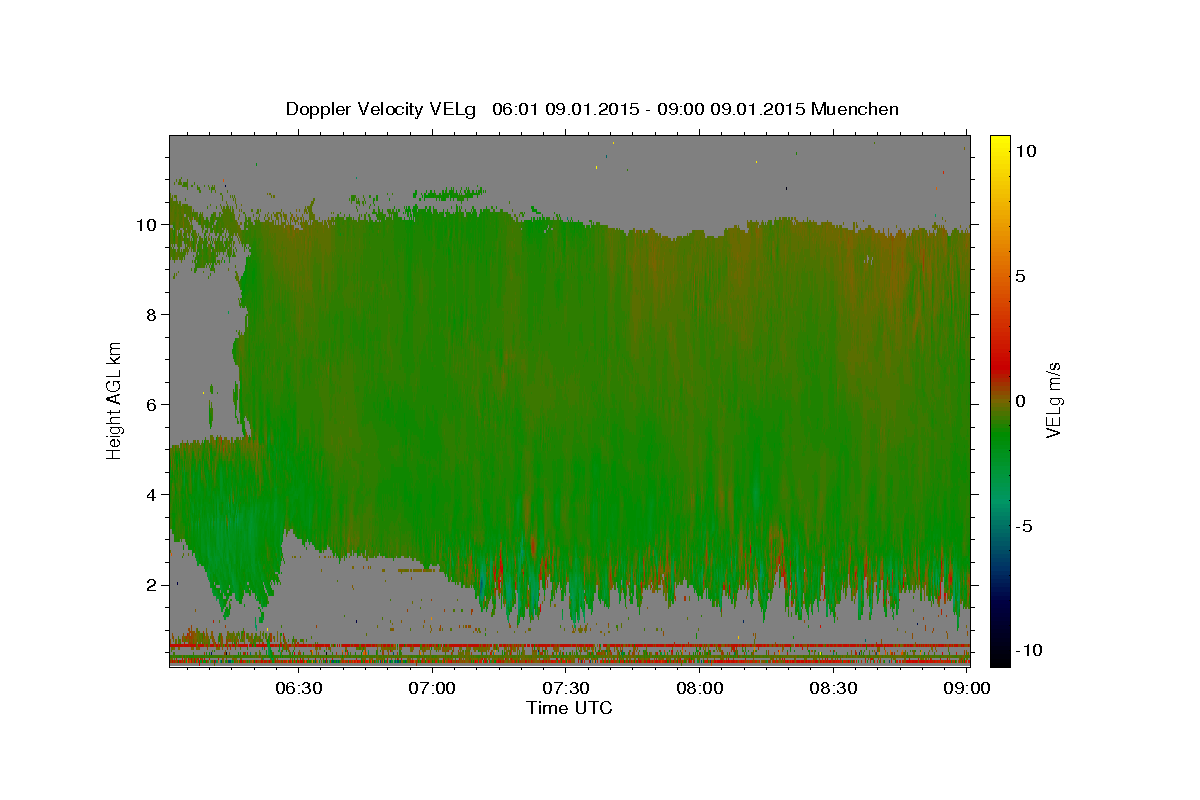Viewport: 1200px width, 800px height.
Task: Click the colorbar value 5 label
Action: click(x=1022, y=276)
